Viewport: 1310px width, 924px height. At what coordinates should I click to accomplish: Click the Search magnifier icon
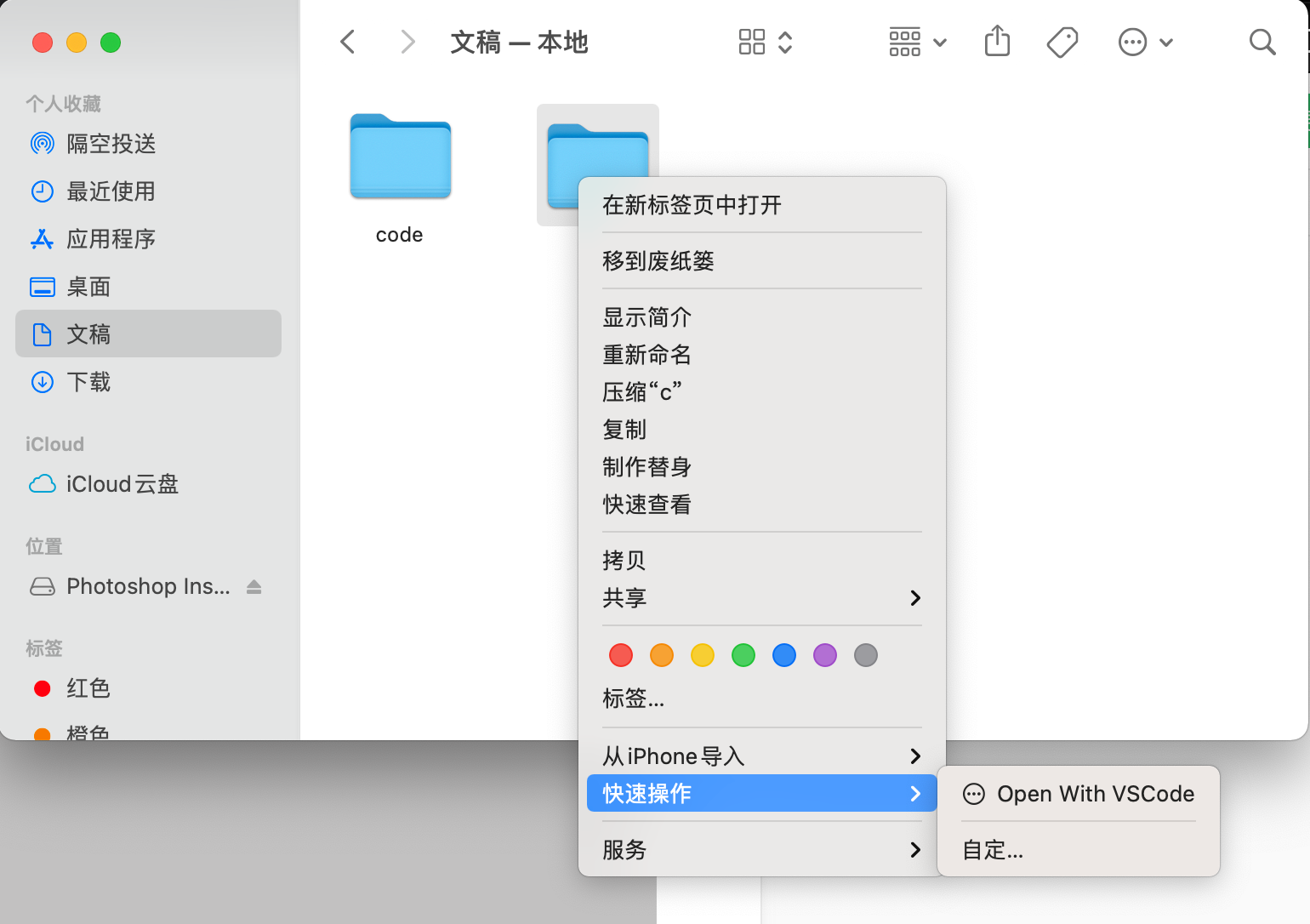[x=1262, y=42]
